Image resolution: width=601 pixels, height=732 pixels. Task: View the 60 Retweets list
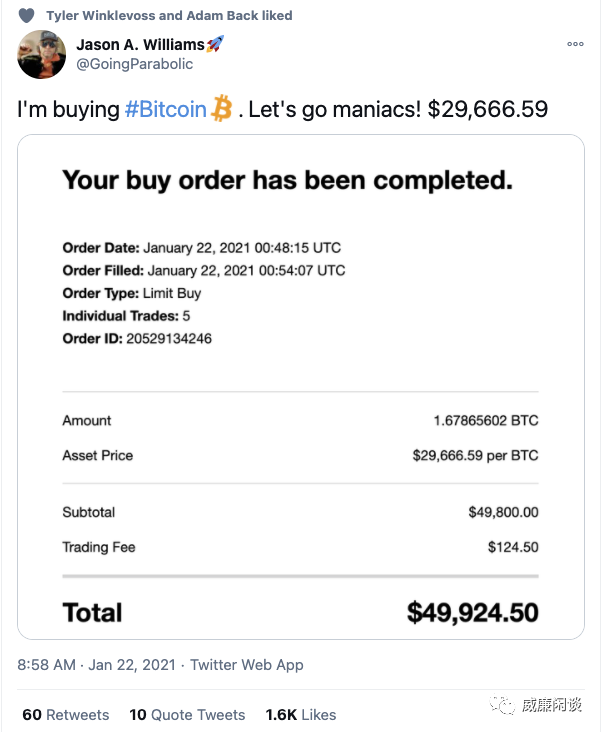(65, 715)
